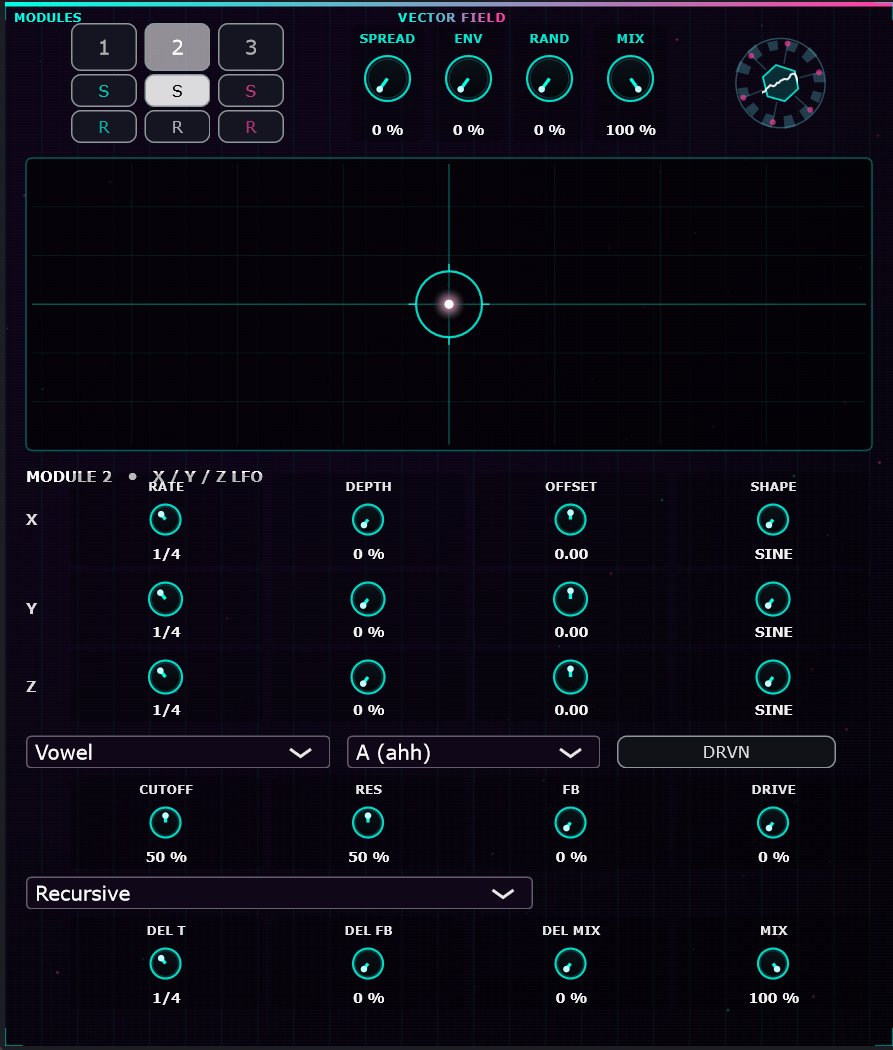Viewport: 893px width, 1050px height.
Task: Click the Z row DEPTH knob
Action: 368,677
